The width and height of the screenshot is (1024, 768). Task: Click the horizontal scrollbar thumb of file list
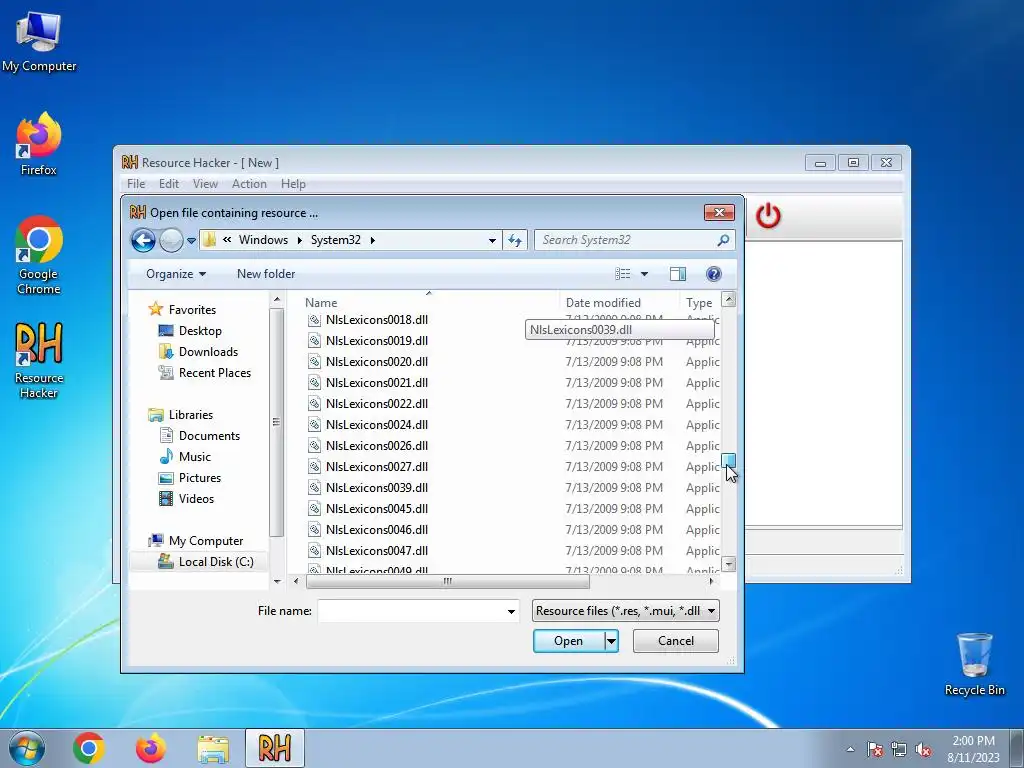(448, 581)
